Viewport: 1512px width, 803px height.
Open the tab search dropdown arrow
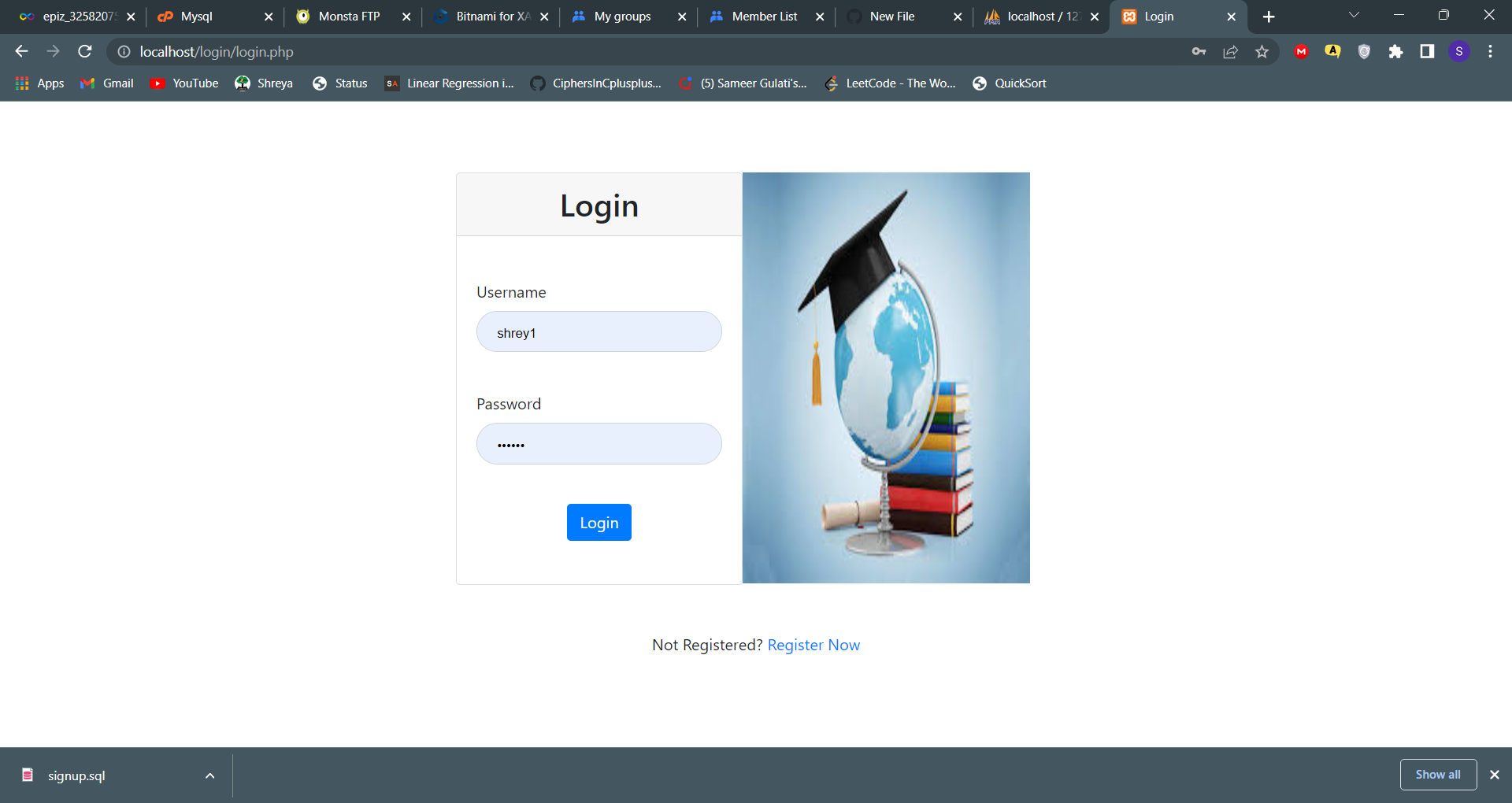pos(1354,14)
